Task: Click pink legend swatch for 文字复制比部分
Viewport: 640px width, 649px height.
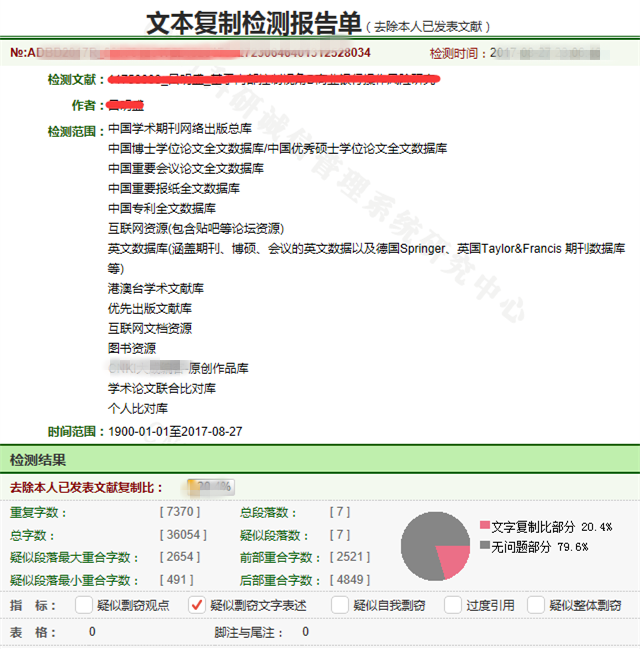Action: click(x=485, y=525)
